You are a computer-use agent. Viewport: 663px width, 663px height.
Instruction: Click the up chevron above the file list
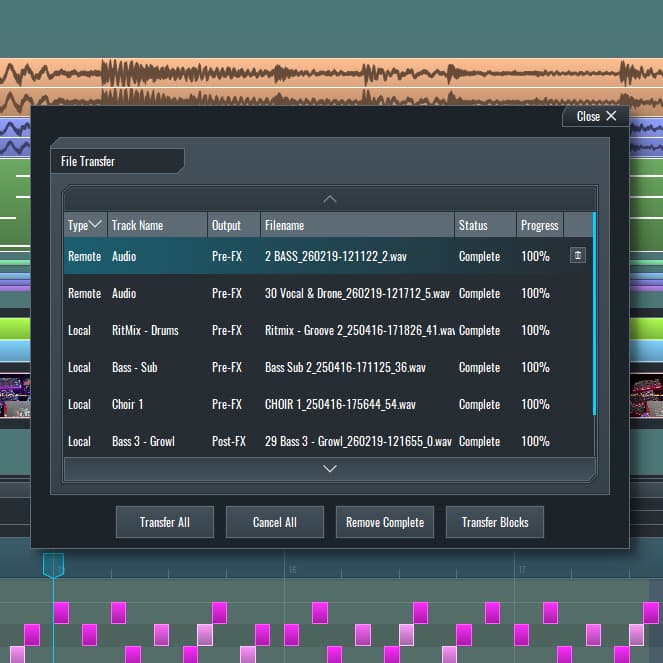click(329, 199)
